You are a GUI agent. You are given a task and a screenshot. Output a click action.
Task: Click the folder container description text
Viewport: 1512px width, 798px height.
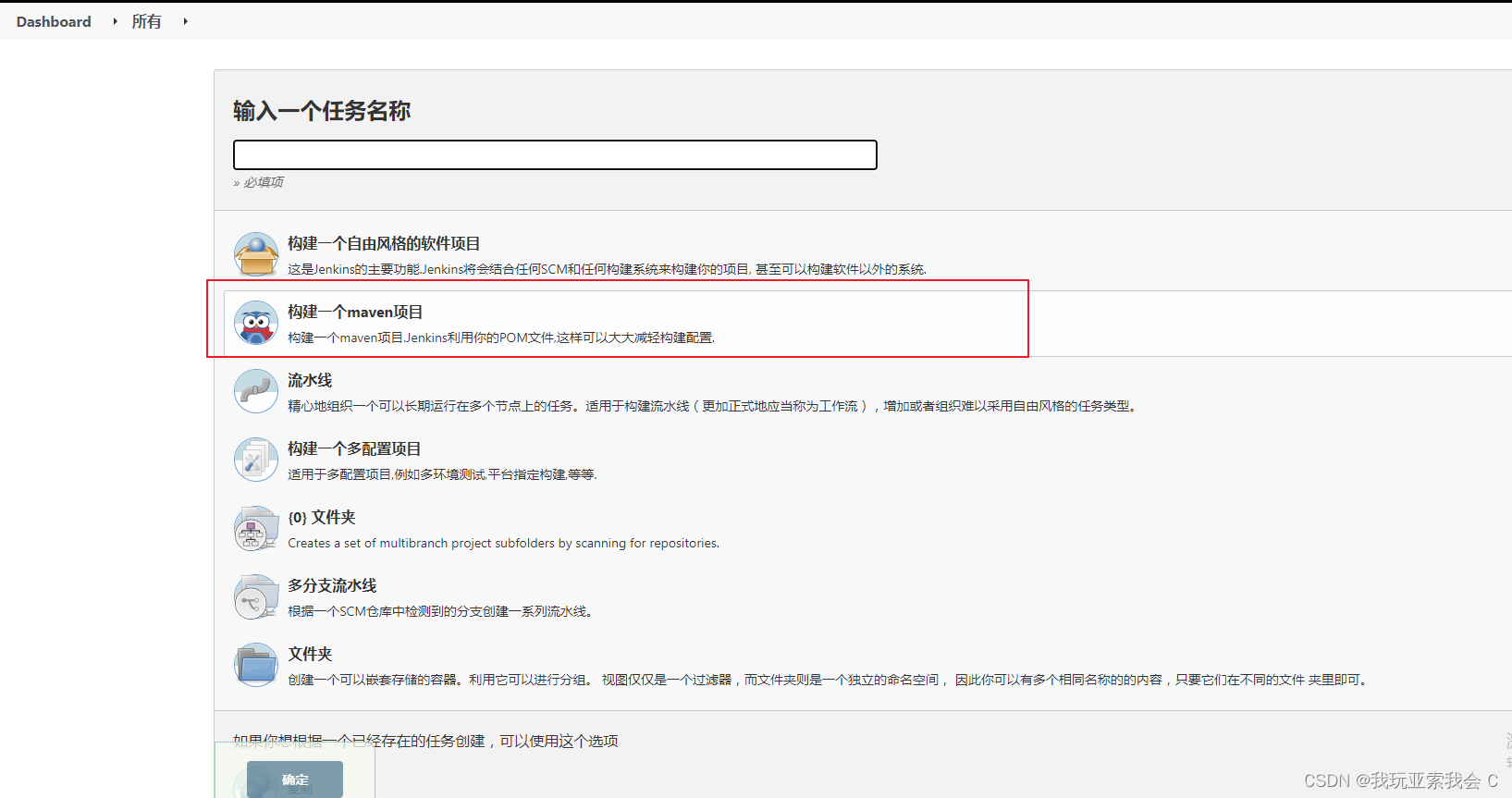pos(829,680)
